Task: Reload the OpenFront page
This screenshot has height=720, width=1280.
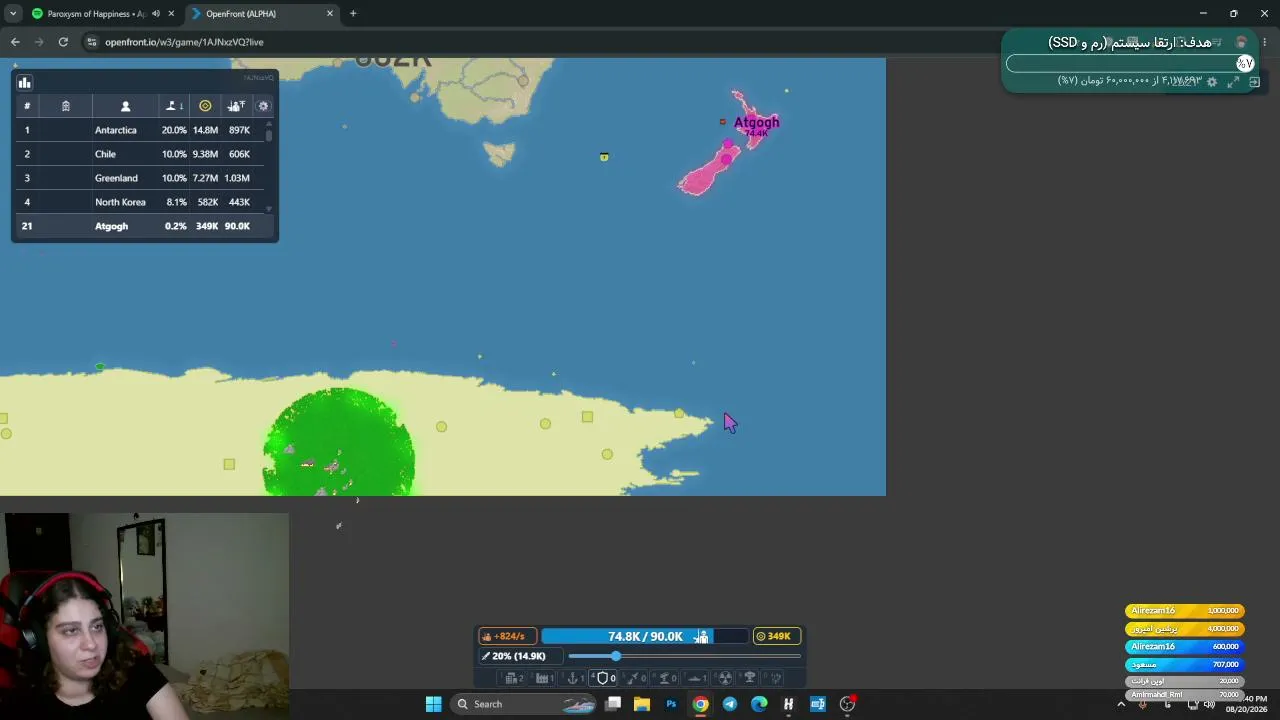Action: pyautogui.click(x=63, y=42)
